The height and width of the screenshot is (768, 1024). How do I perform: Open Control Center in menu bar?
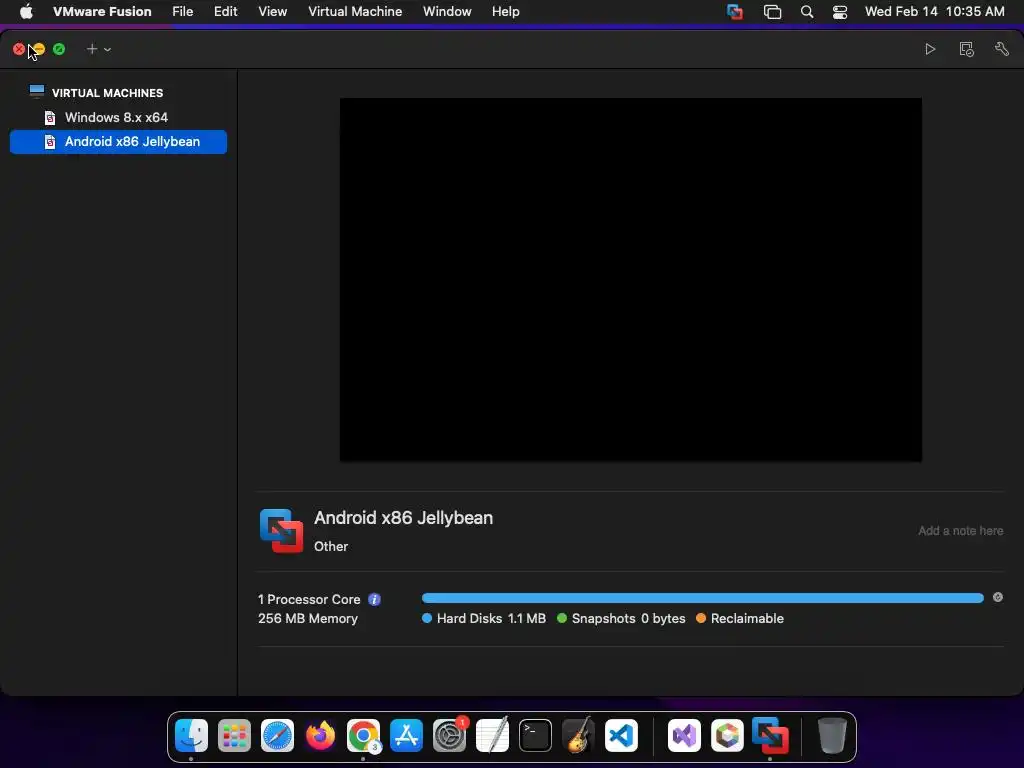pos(840,12)
